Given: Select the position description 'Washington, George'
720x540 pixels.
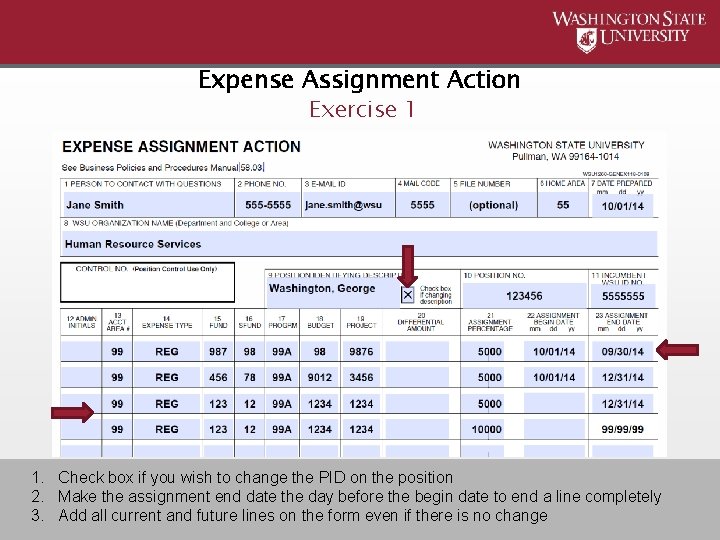Looking at the screenshot, I should click(x=322, y=288).
